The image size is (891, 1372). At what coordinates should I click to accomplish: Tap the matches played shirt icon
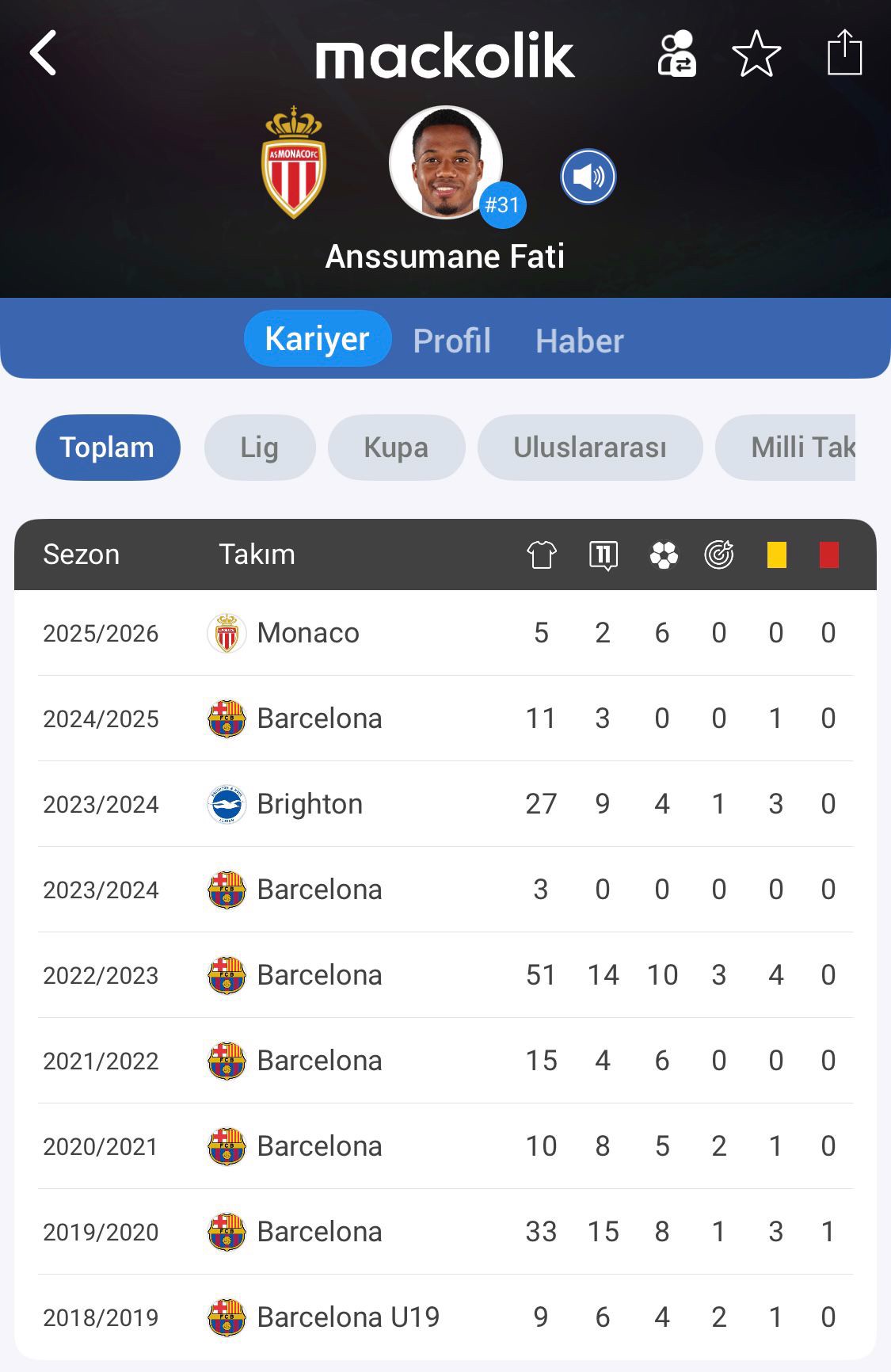coord(542,555)
